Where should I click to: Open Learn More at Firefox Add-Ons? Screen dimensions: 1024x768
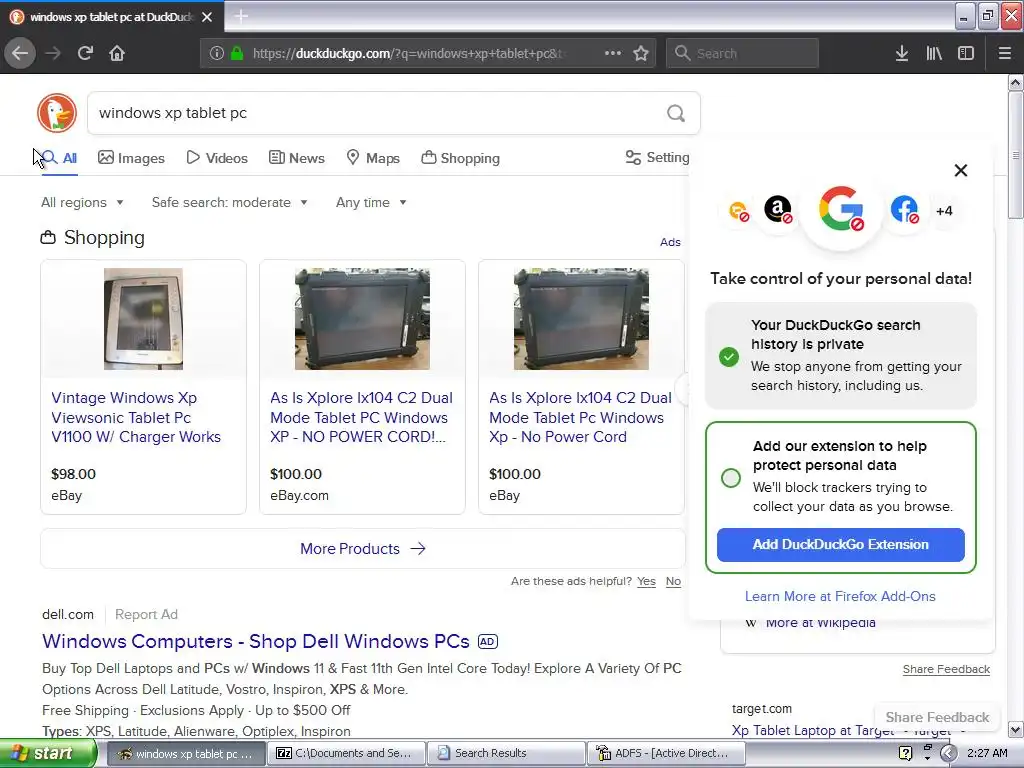[840, 596]
